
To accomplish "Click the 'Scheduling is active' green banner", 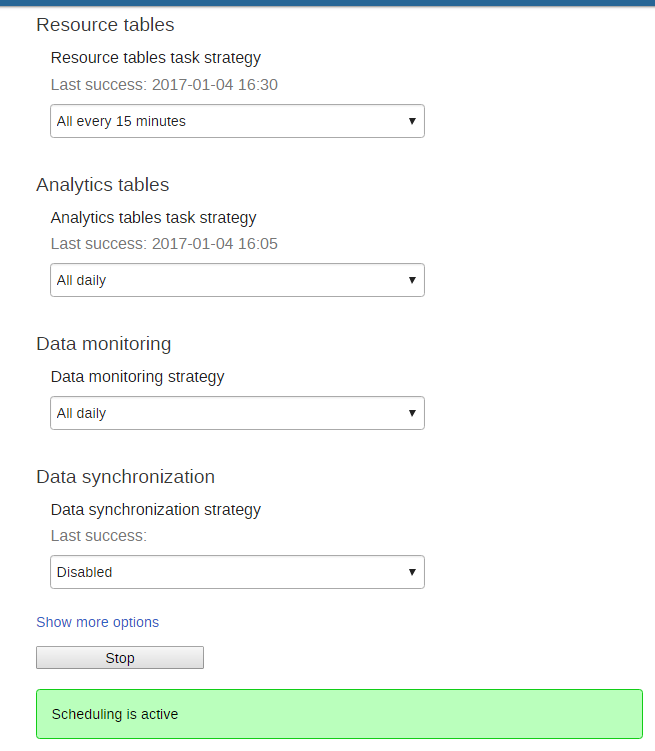I will pos(339,714).
